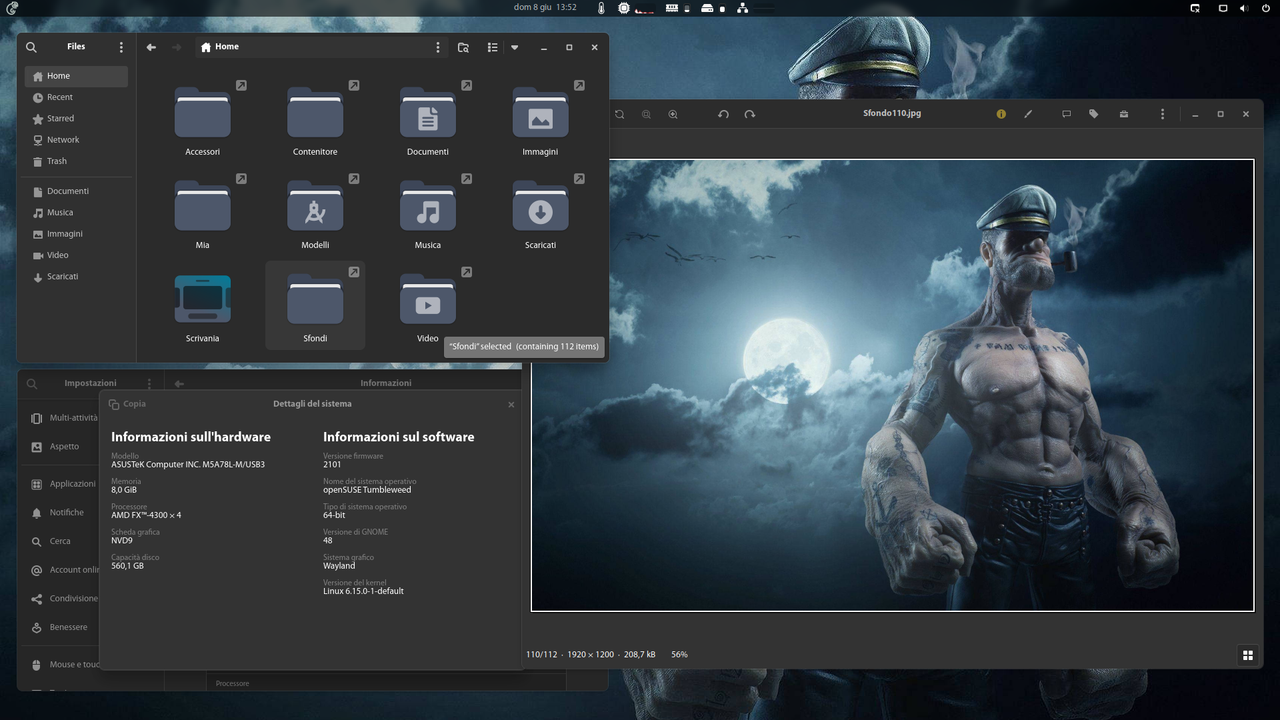Open Trash in the Files sidebar
Viewport: 1280px width, 720px height.
pos(76,161)
